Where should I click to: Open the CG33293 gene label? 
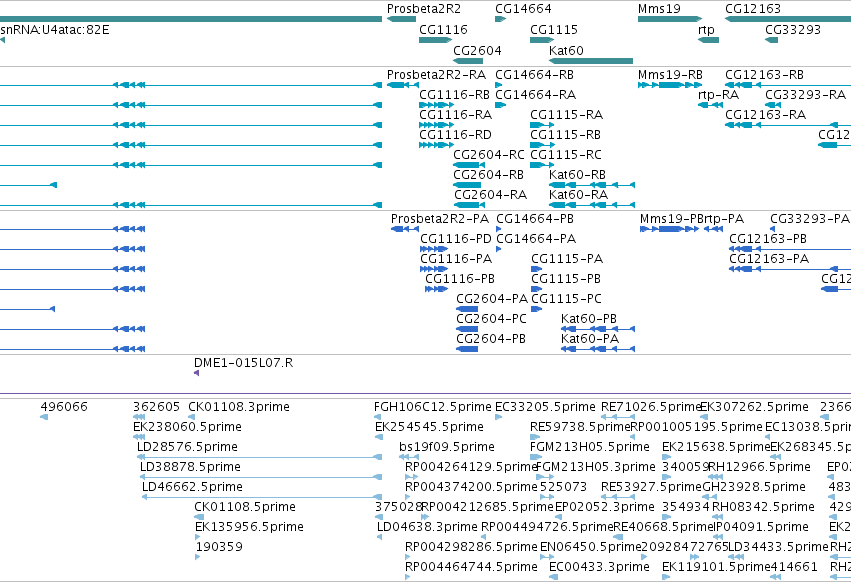[792, 29]
